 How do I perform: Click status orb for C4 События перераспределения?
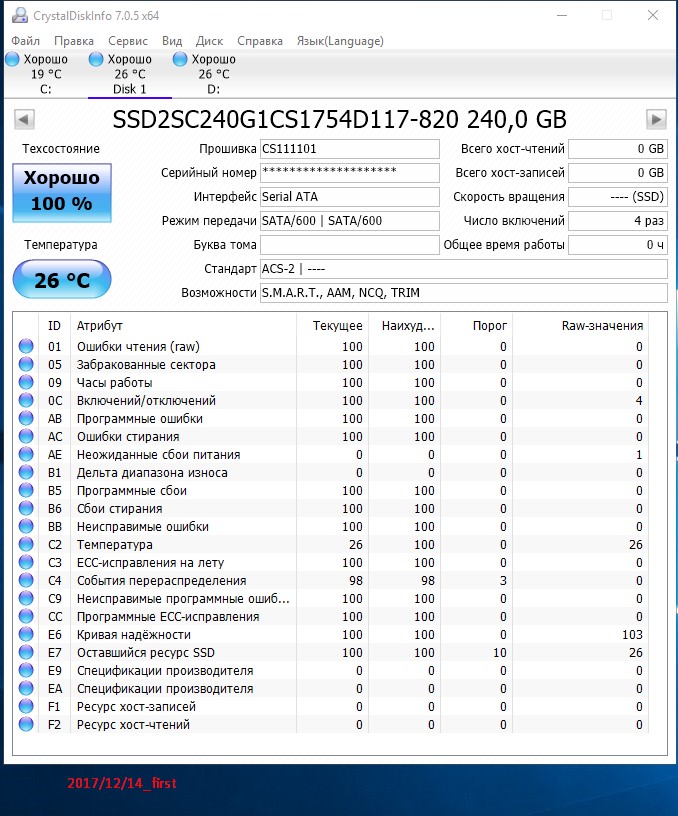click(26, 580)
